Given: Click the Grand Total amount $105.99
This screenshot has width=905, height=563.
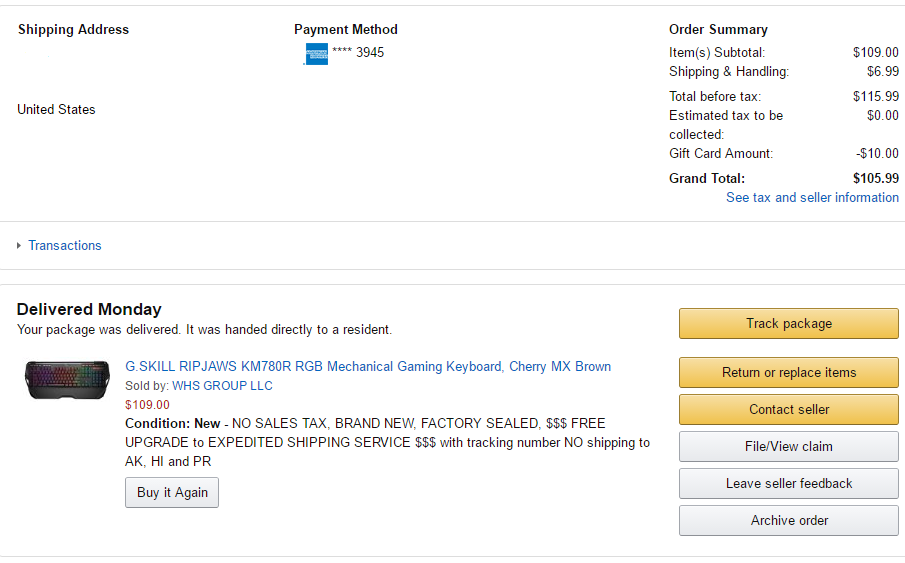Looking at the screenshot, I should tap(875, 179).
